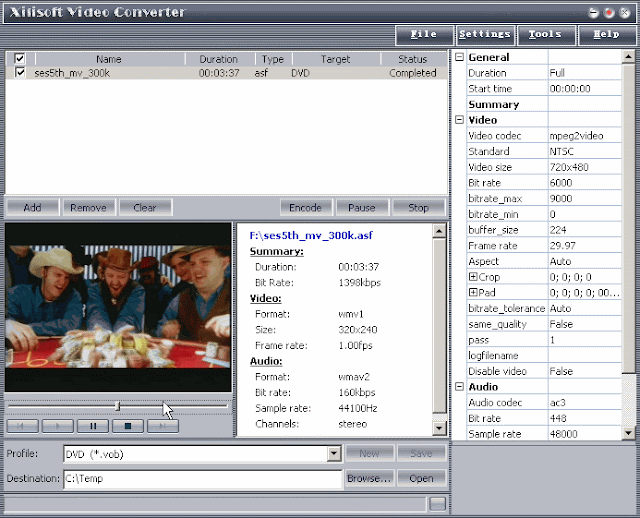Select the ses5th_mv_300k file row name
Screen dimensions: 640x518
coord(72,73)
